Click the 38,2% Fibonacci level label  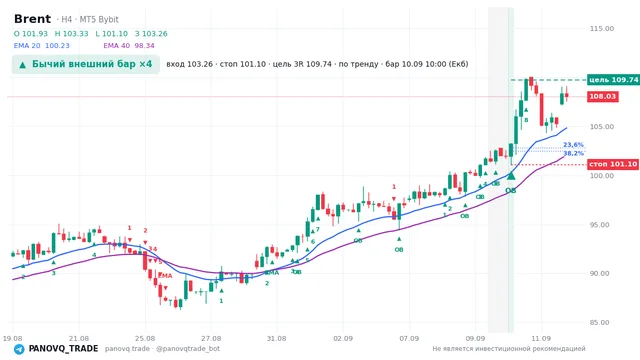(573, 153)
